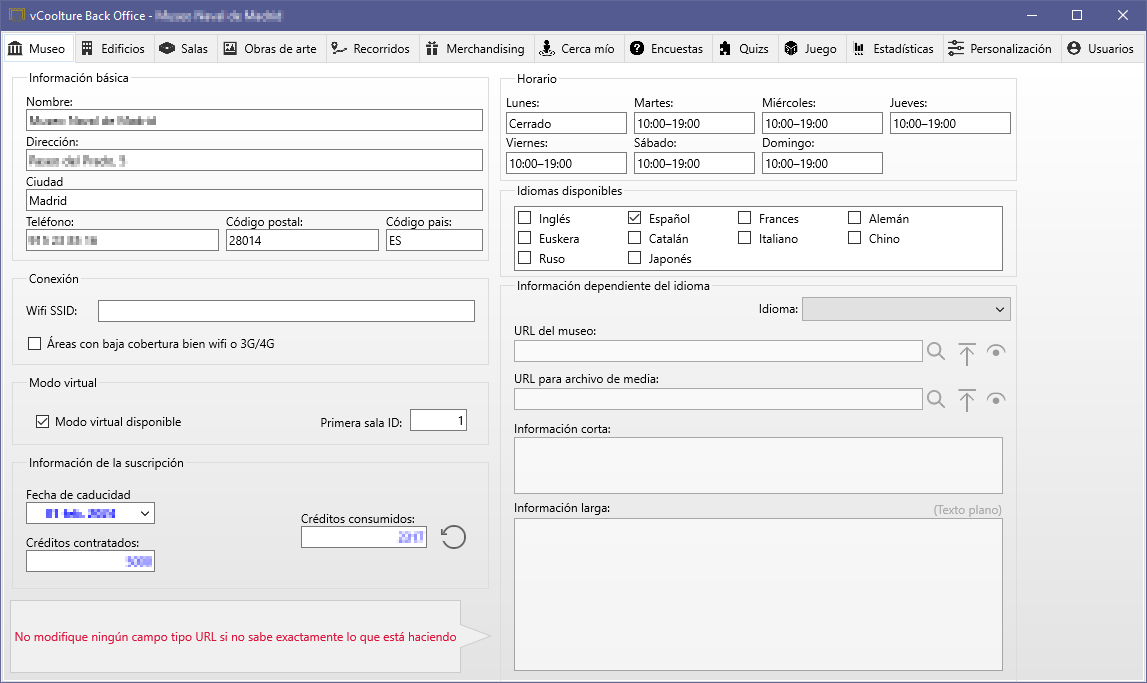Image resolution: width=1147 pixels, height=683 pixels.
Task: Check the Frances language option
Action: point(745,218)
